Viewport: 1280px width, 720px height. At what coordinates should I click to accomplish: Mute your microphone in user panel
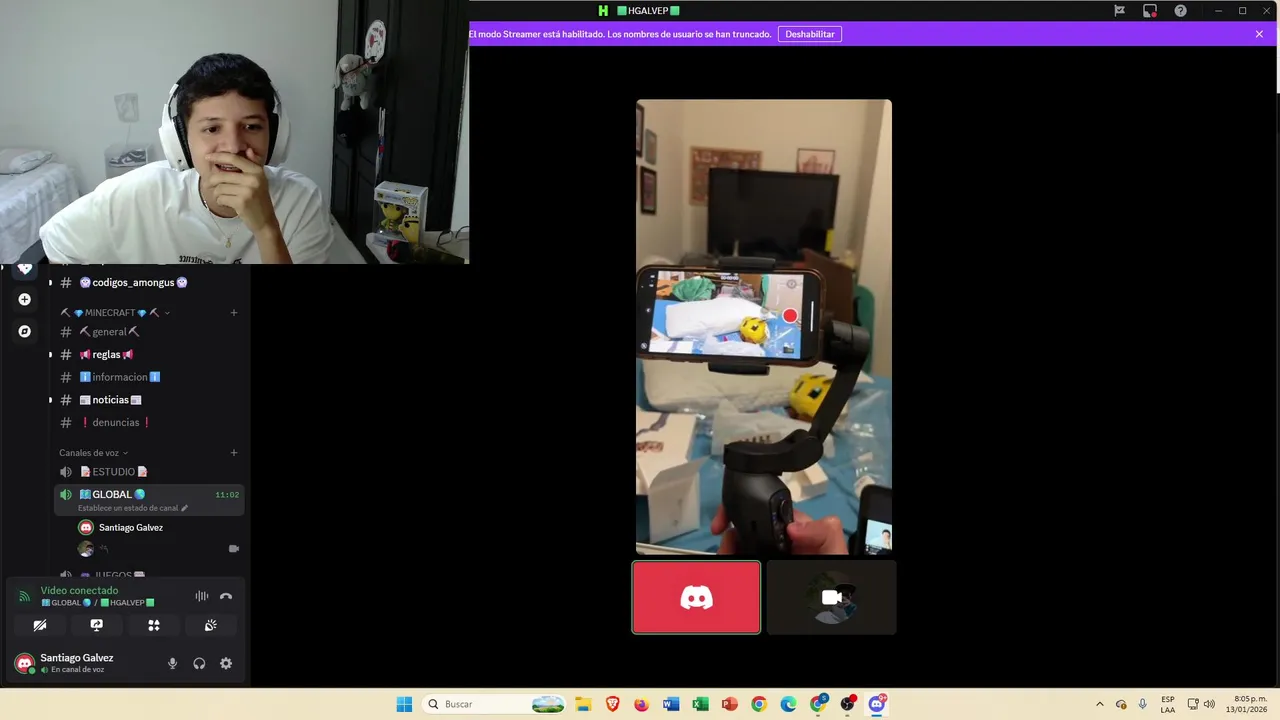pyautogui.click(x=172, y=663)
